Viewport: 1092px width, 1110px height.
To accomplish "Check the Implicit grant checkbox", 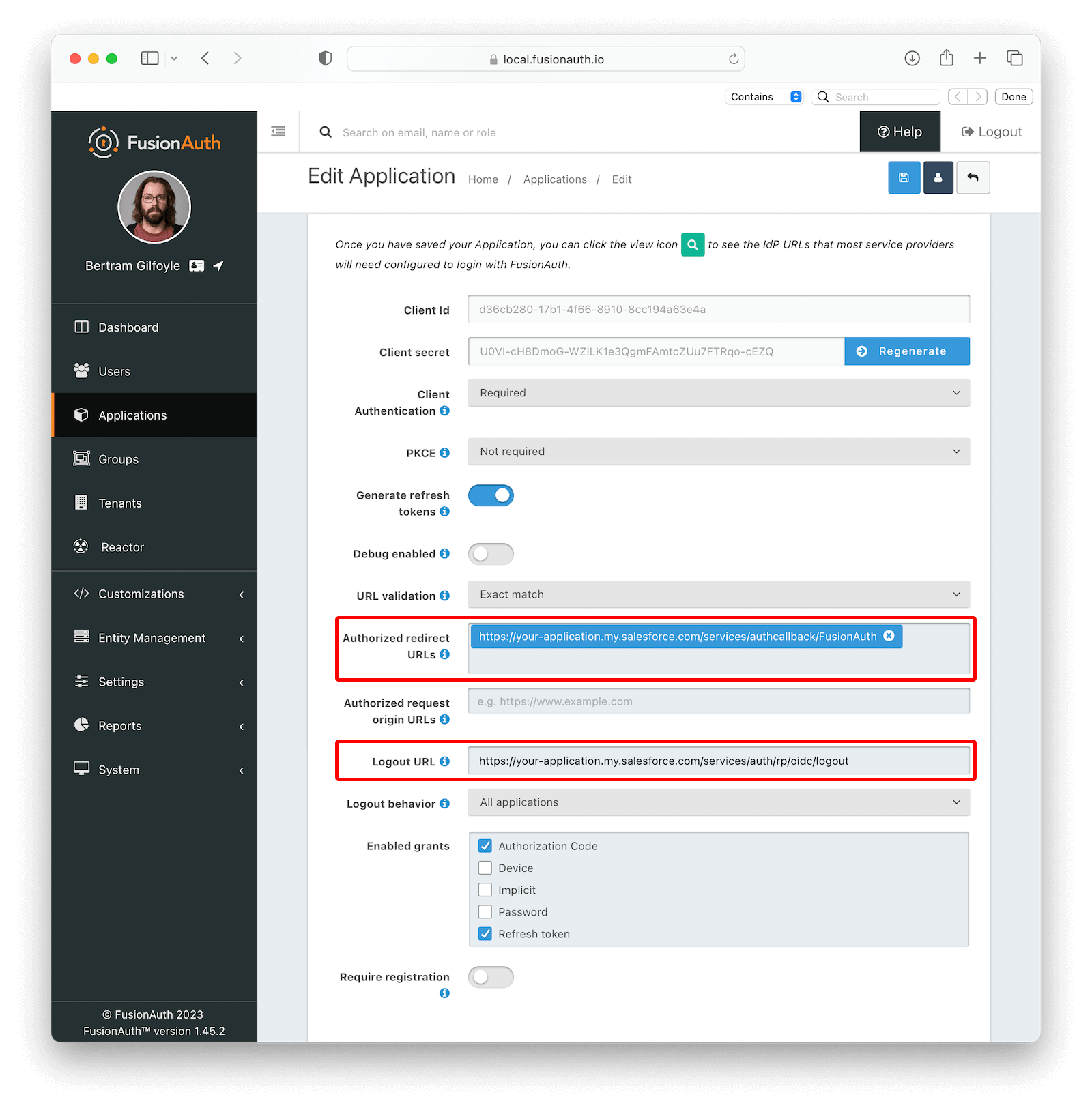I will (x=485, y=890).
